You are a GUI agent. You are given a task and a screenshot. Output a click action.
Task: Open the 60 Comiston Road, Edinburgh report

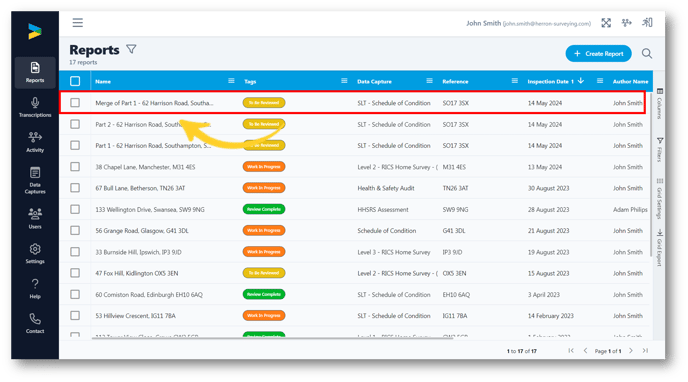(149, 295)
